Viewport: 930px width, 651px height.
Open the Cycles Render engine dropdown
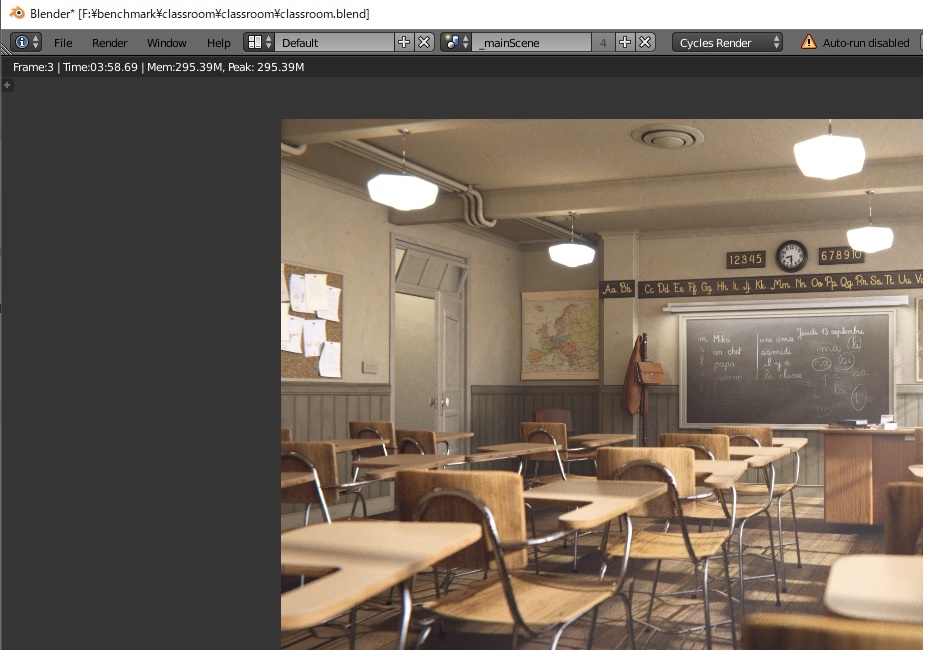click(x=729, y=42)
